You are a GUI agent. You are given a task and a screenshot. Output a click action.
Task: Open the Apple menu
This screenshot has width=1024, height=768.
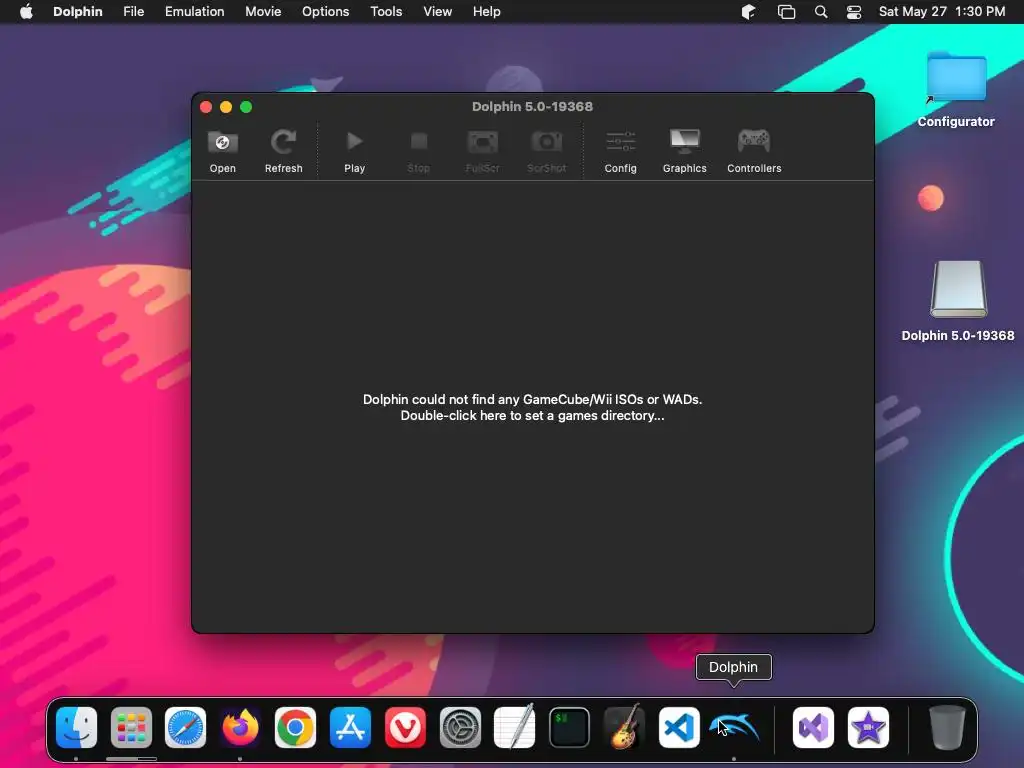point(26,12)
